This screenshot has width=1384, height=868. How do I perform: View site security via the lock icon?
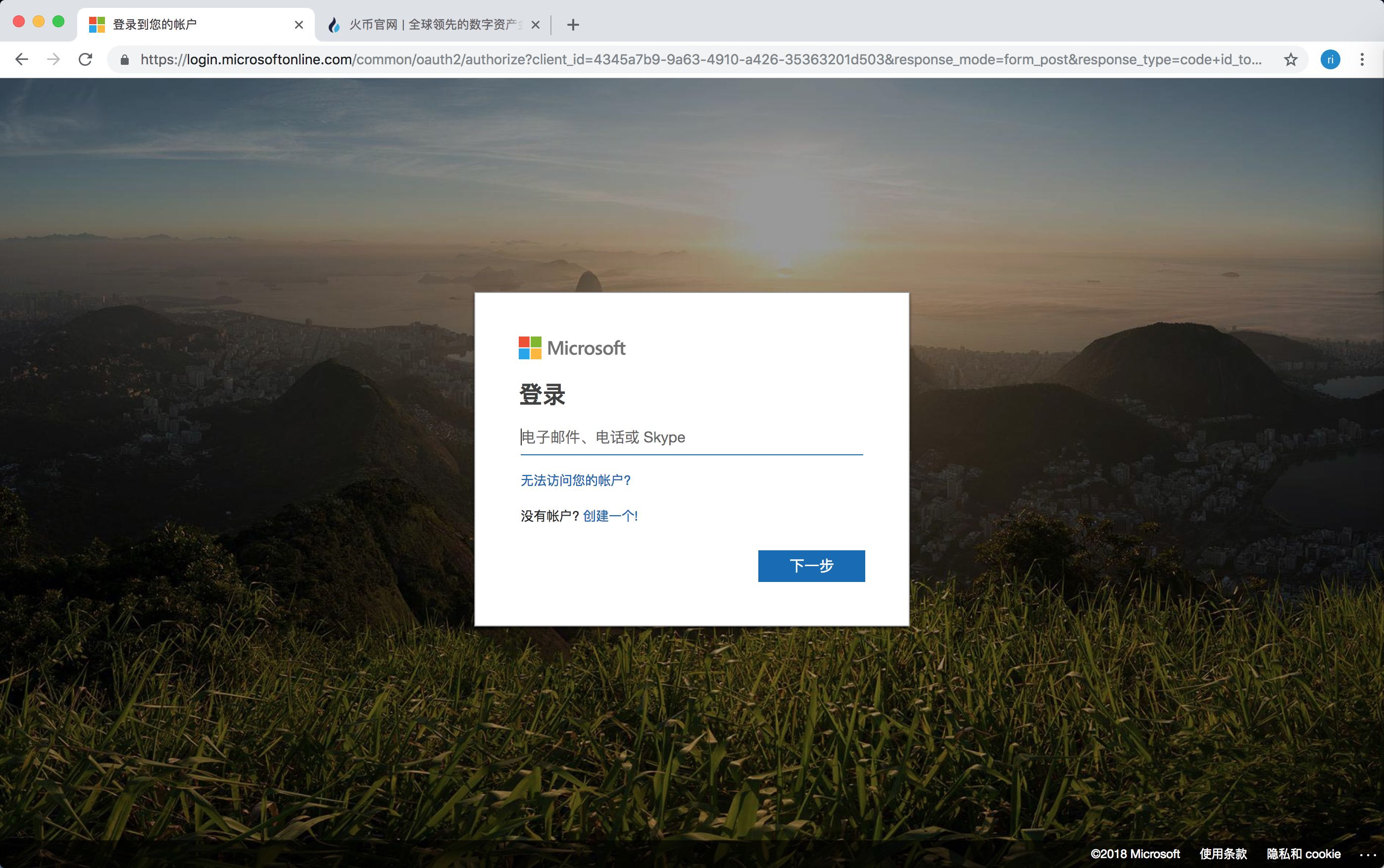[125, 60]
